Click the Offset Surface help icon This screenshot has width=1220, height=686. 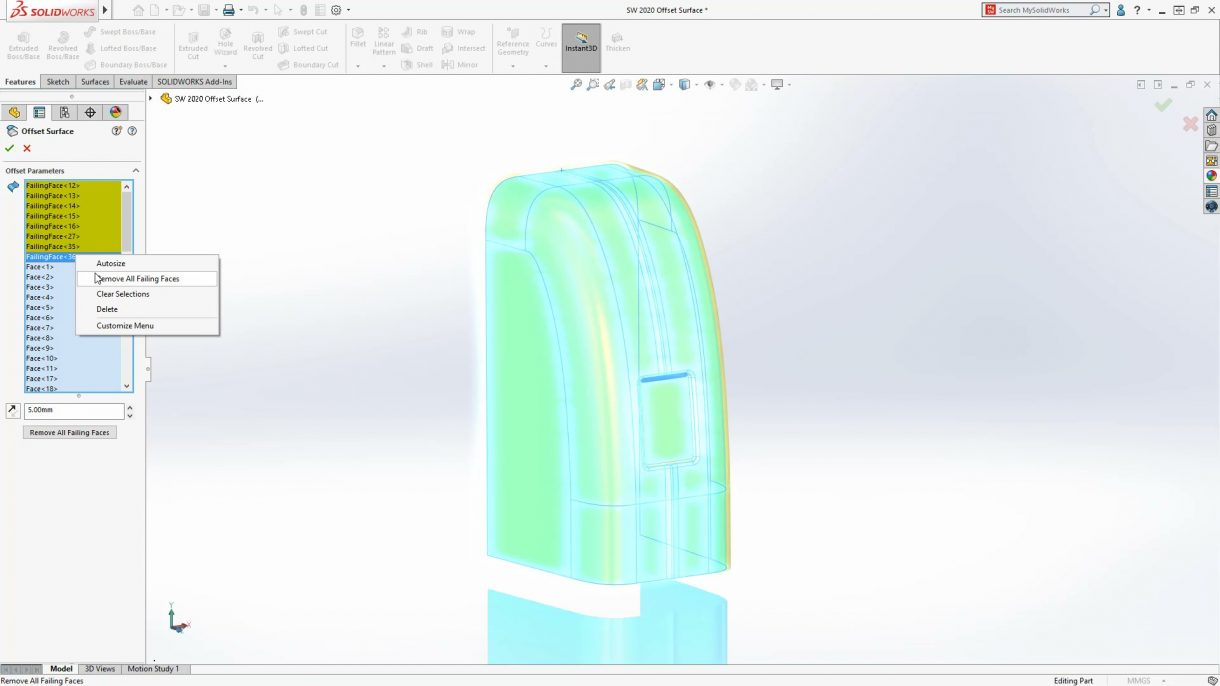(x=117, y=131)
